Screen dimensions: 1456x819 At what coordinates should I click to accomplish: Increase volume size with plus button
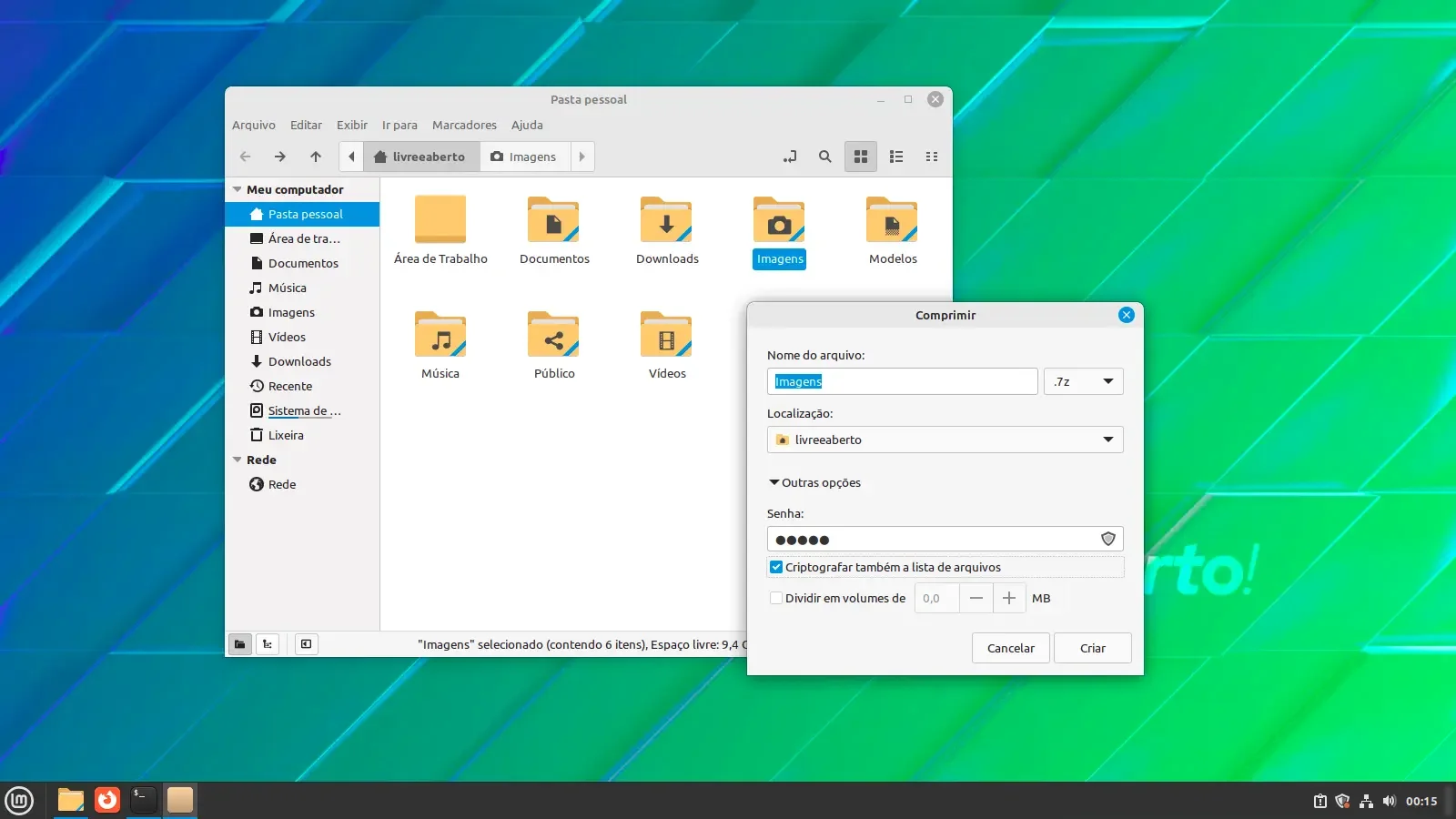pyautogui.click(x=1009, y=598)
